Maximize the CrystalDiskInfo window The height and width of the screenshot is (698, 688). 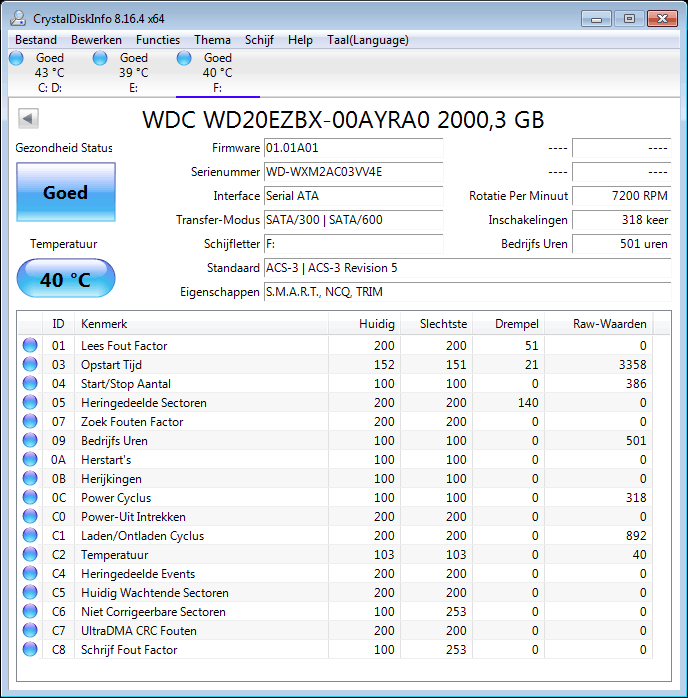629,19
